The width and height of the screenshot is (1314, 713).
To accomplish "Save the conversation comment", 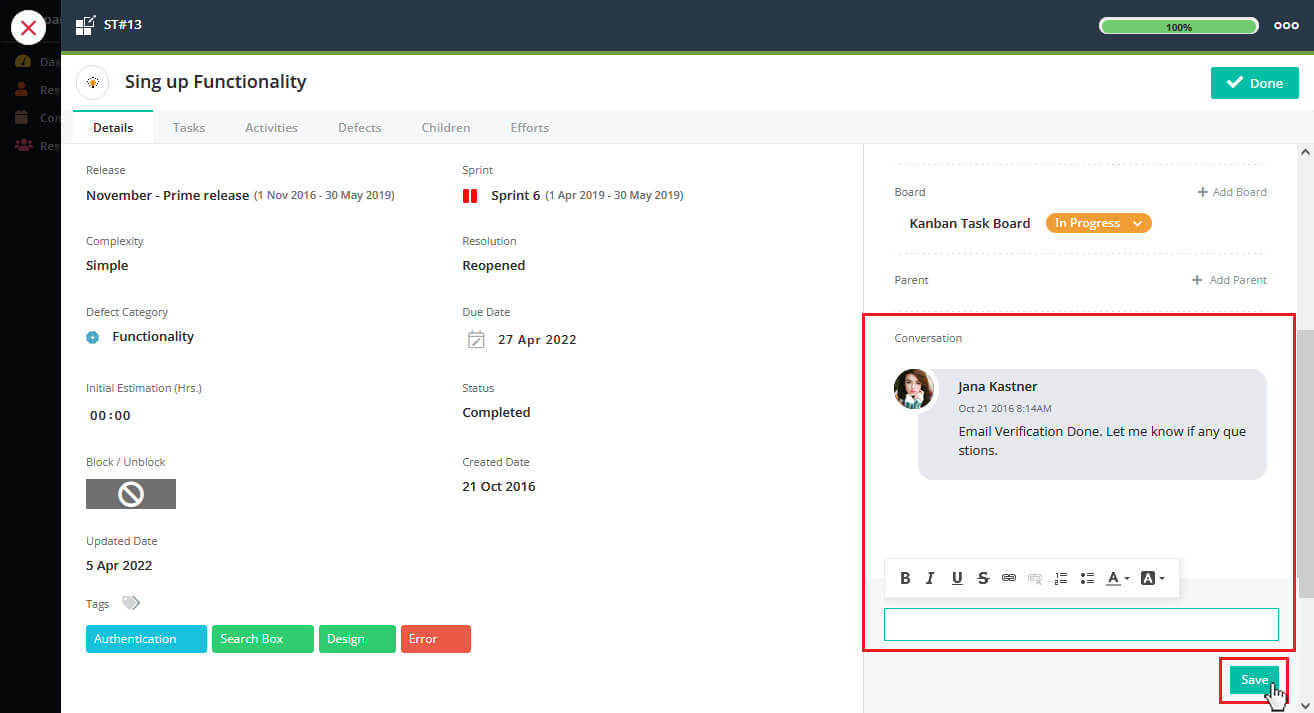I will 1254,680.
